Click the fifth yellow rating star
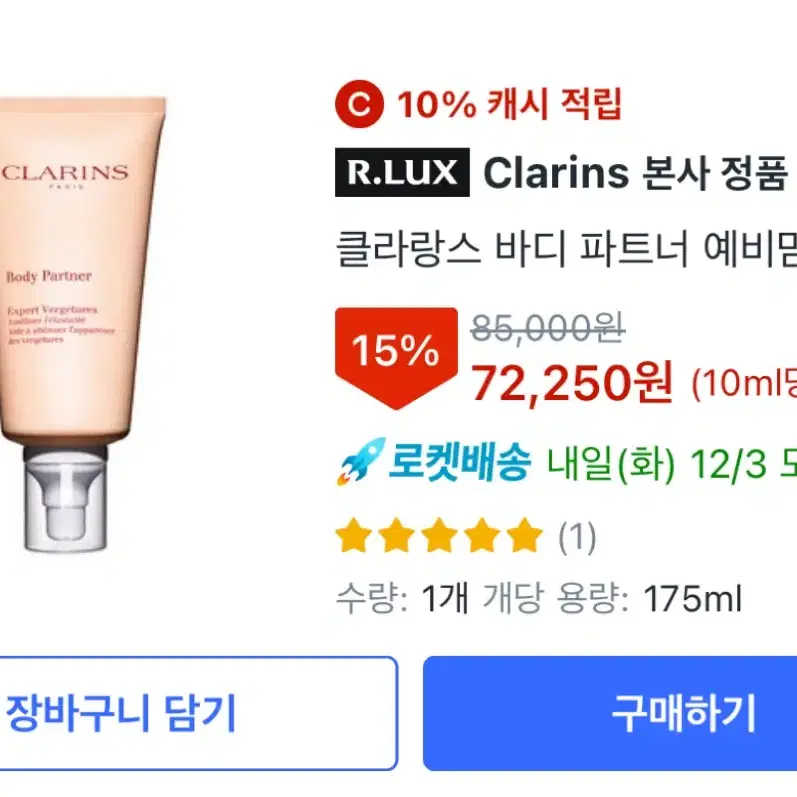The image size is (797, 797). tap(524, 536)
